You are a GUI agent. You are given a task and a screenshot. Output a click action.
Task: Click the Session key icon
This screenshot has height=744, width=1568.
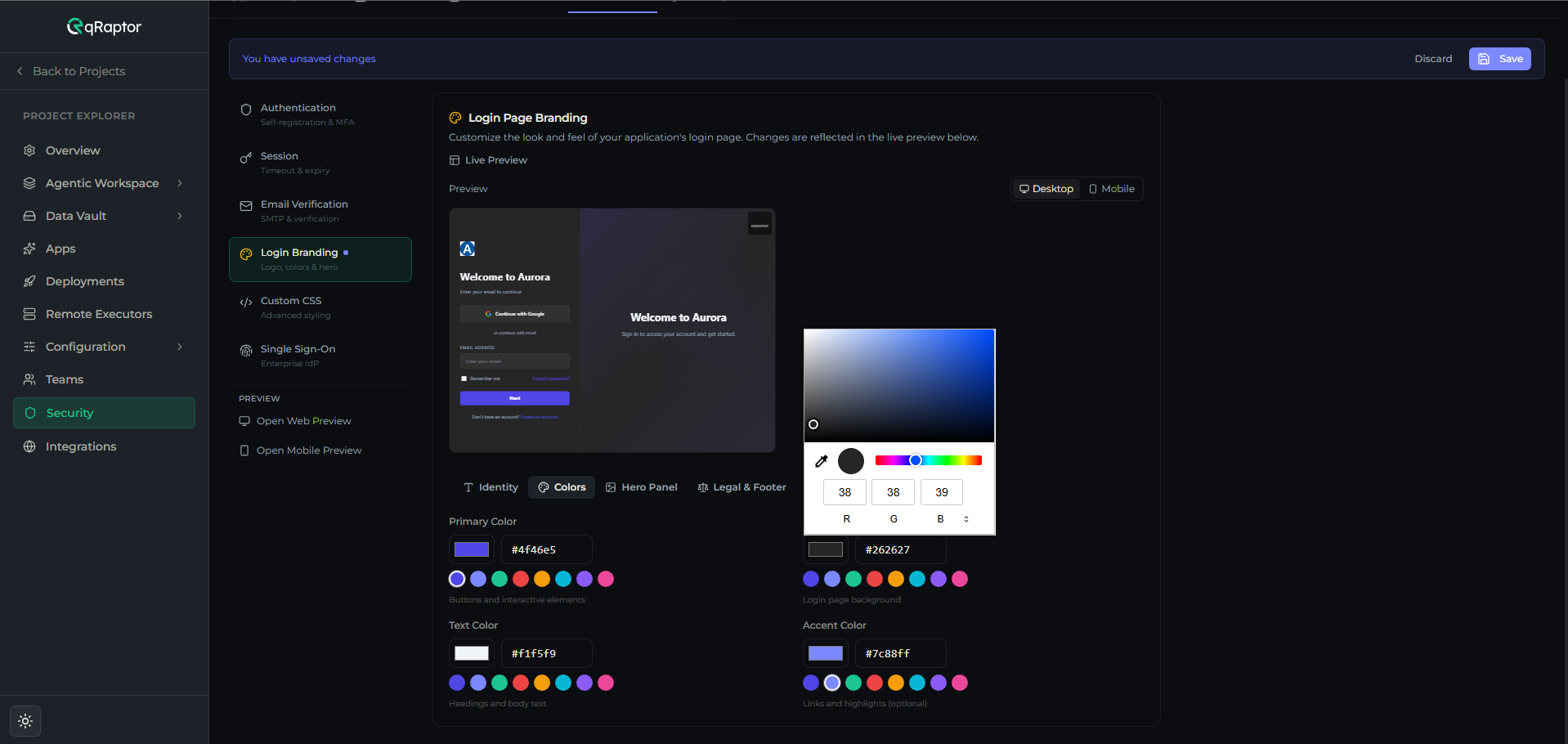[246, 158]
